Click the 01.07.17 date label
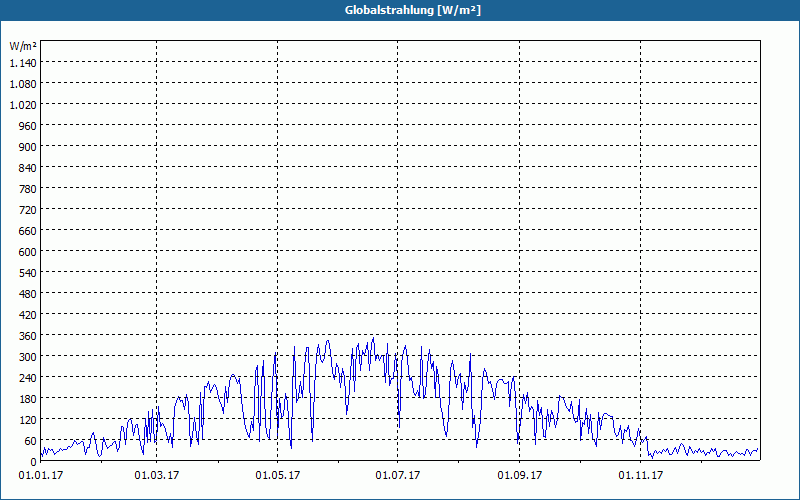Viewport: 800px width, 500px height. [398, 476]
